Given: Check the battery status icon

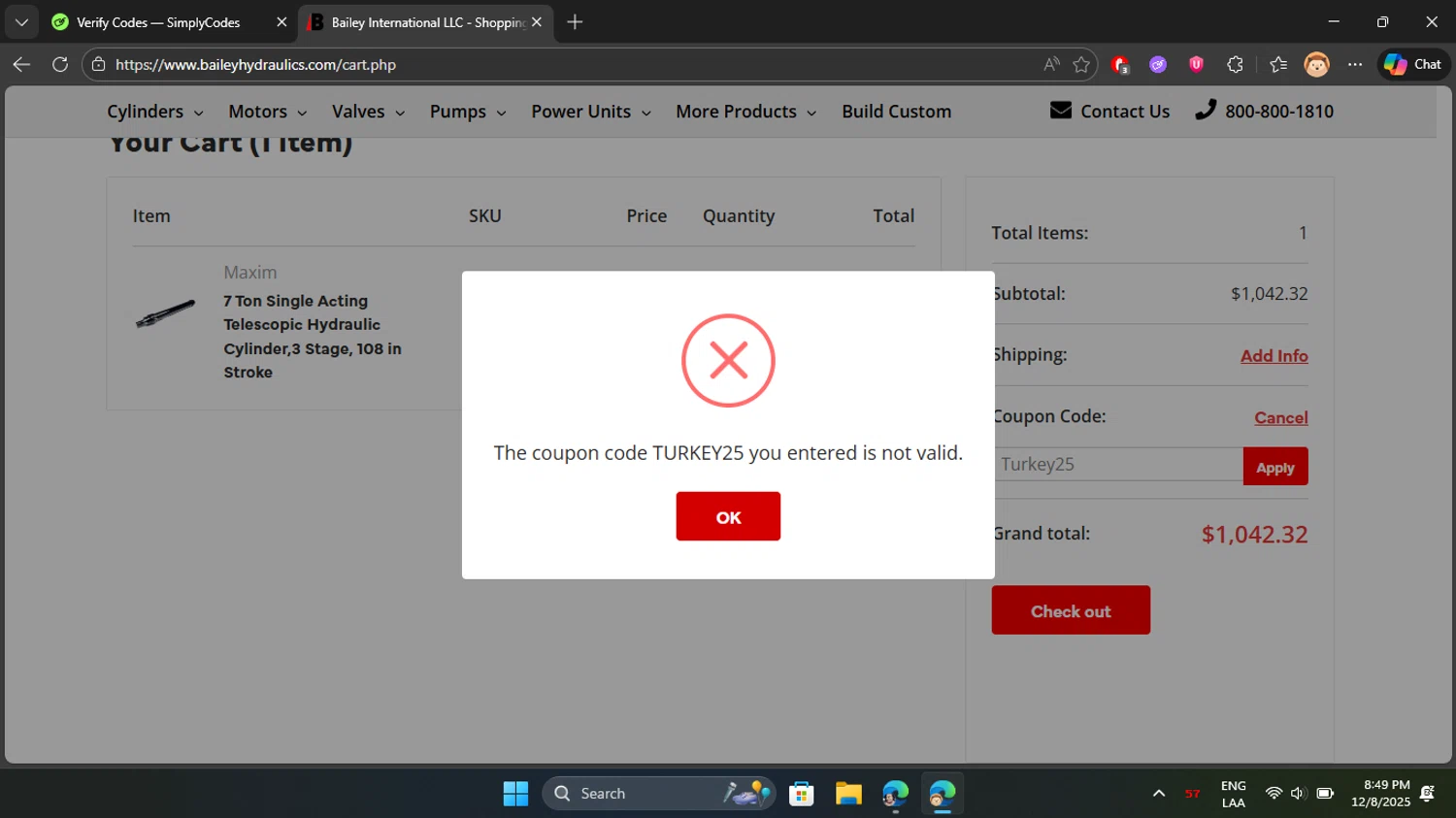Looking at the screenshot, I should [x=1325, y=794].
